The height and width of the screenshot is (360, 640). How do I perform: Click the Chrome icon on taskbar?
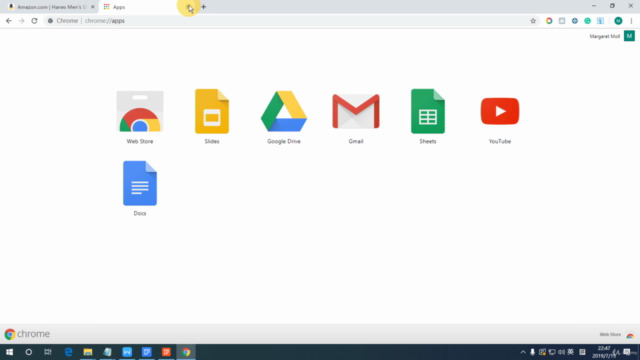tap(186, 352)
